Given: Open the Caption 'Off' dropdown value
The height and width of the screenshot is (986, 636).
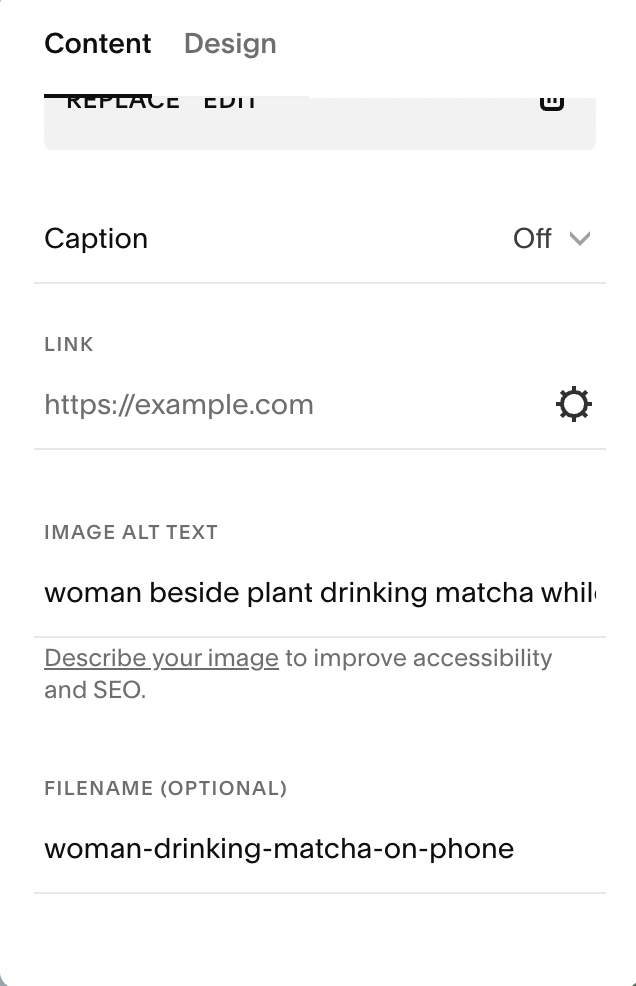Looking at the screenshot, I should pos(532,238).
